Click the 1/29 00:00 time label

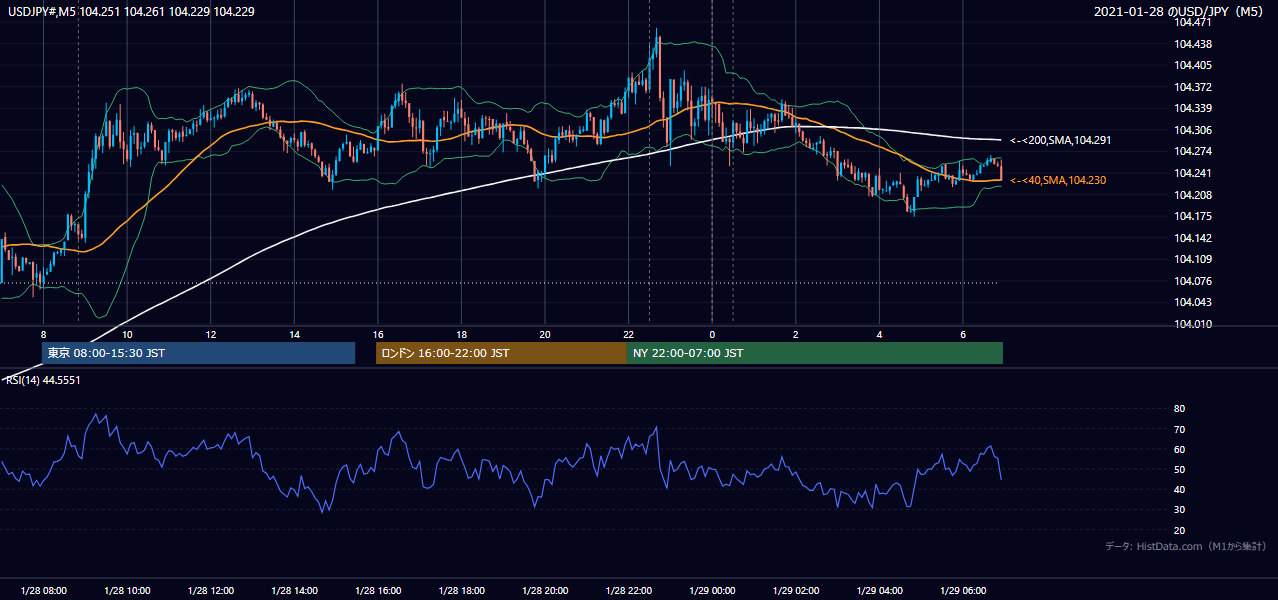tap(712, 590)
